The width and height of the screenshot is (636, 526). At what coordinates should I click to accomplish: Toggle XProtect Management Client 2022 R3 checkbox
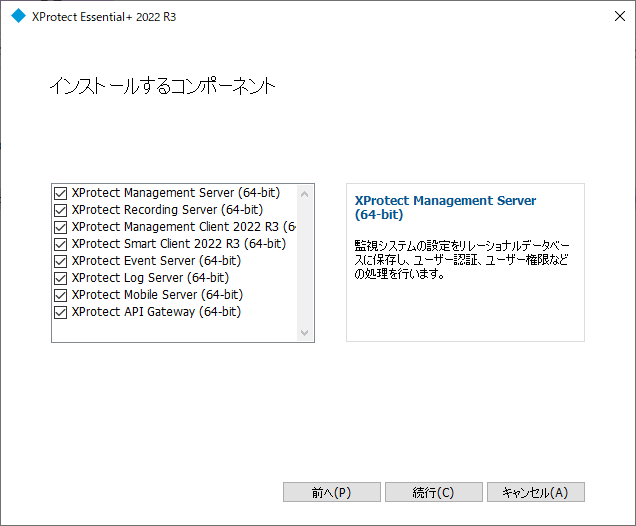[x=60, y=228]
